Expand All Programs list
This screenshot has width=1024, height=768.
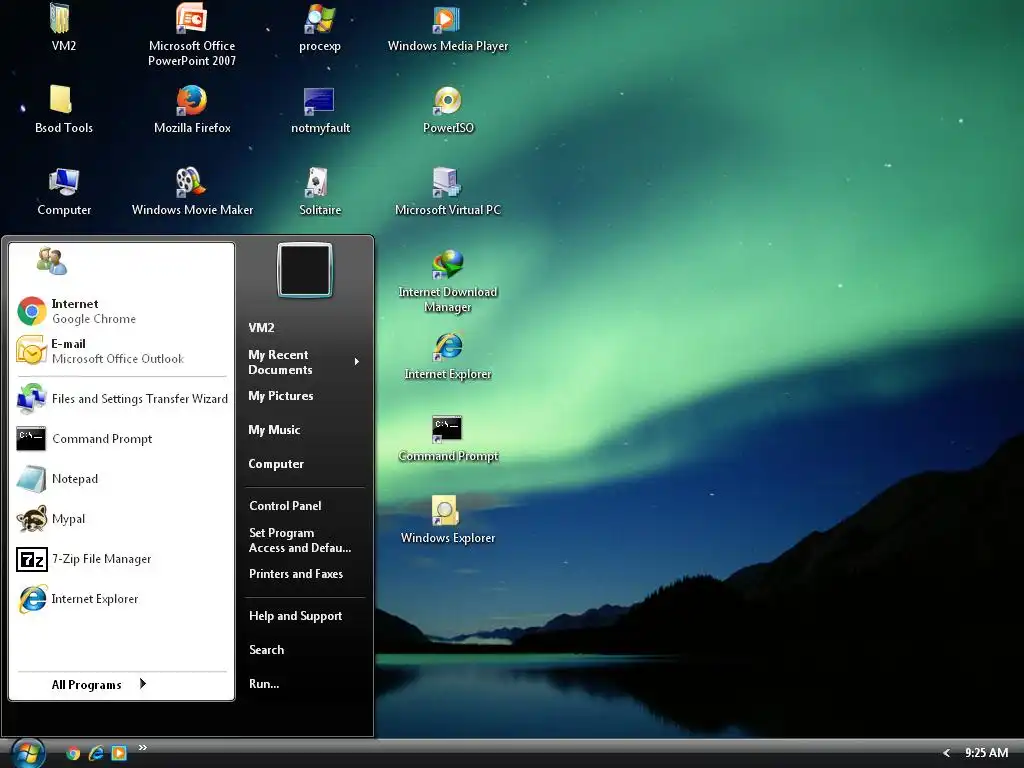99,684
